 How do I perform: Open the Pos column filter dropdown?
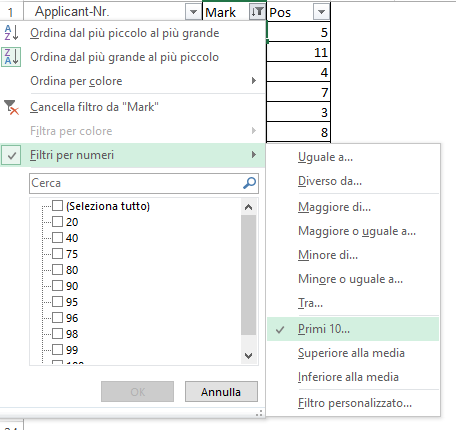click(x=321, y=12)
